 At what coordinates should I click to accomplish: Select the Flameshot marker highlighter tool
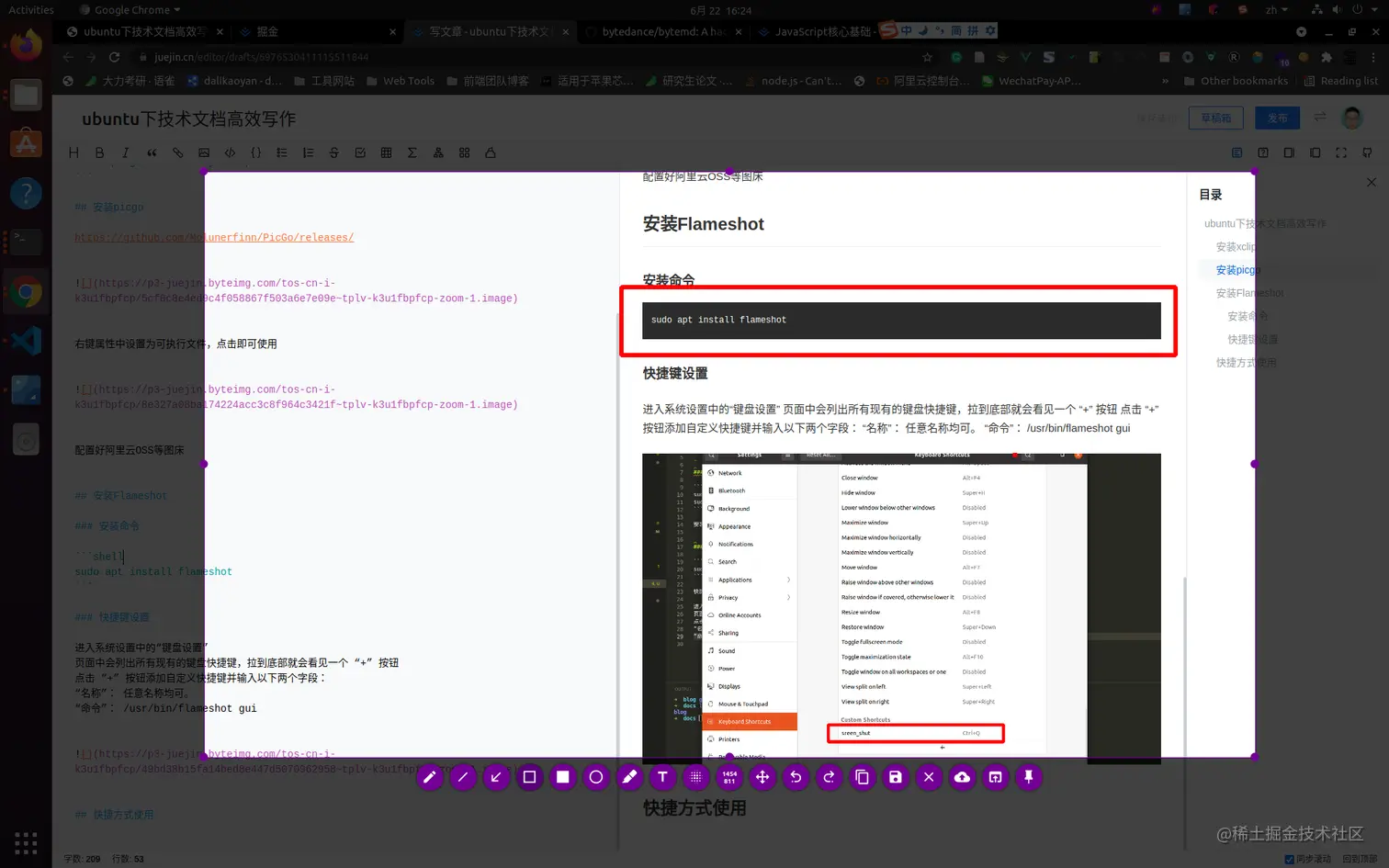click(629, 777)
